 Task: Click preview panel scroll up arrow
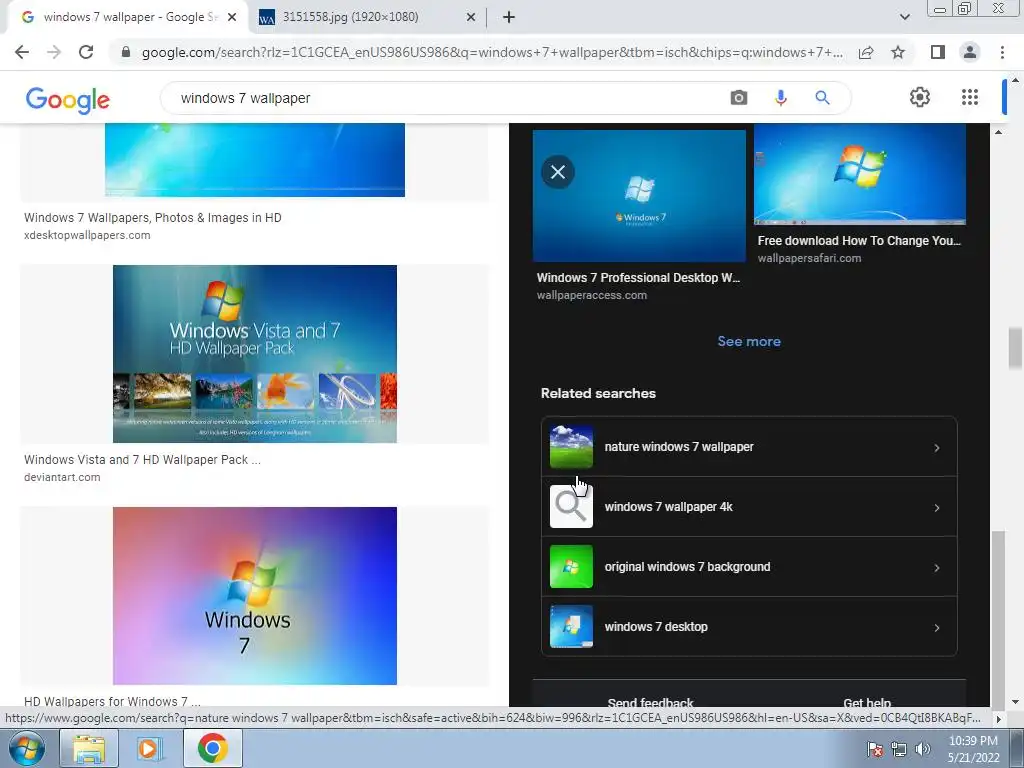(998, 132)
